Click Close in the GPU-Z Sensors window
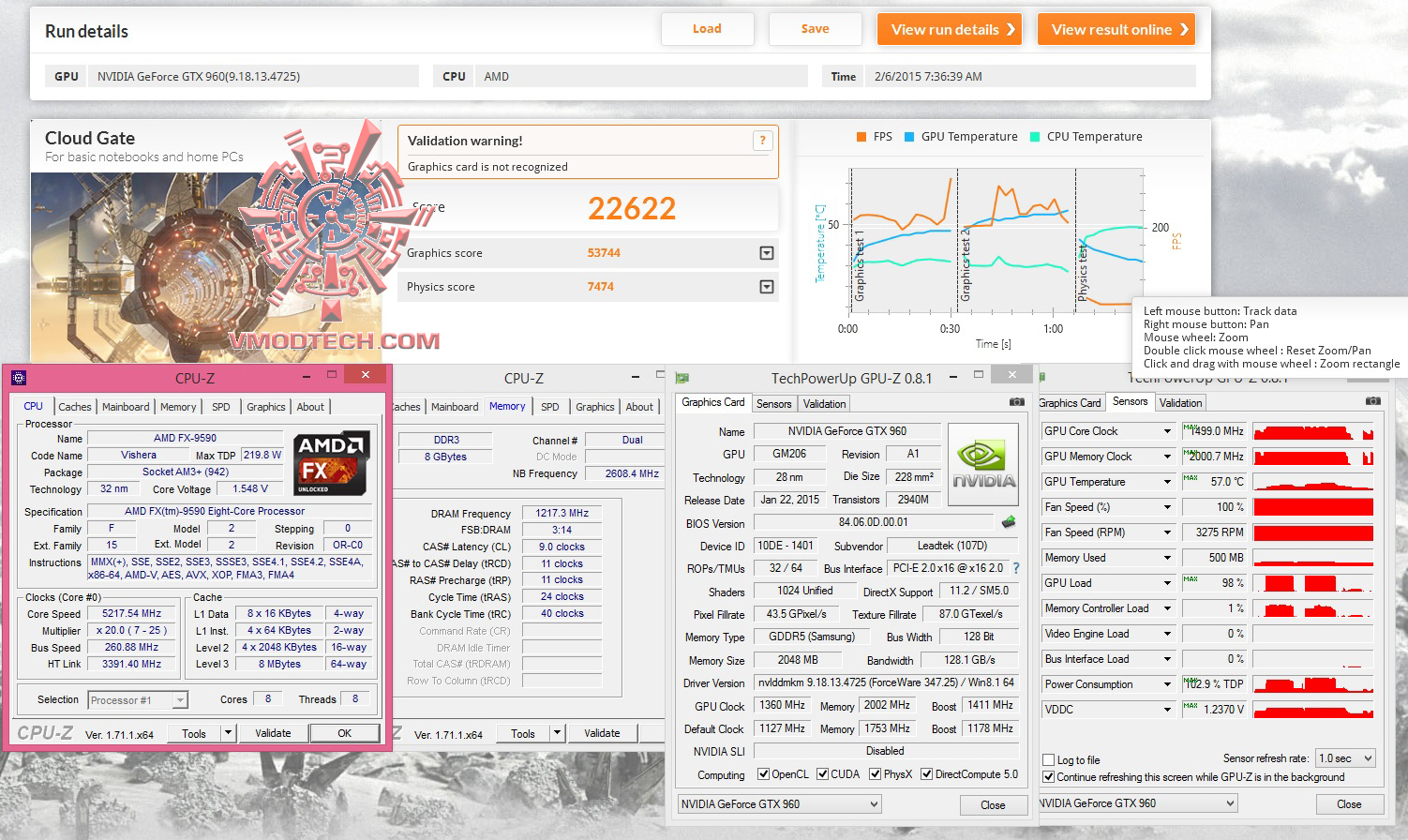 click(x=1349, y=803)
